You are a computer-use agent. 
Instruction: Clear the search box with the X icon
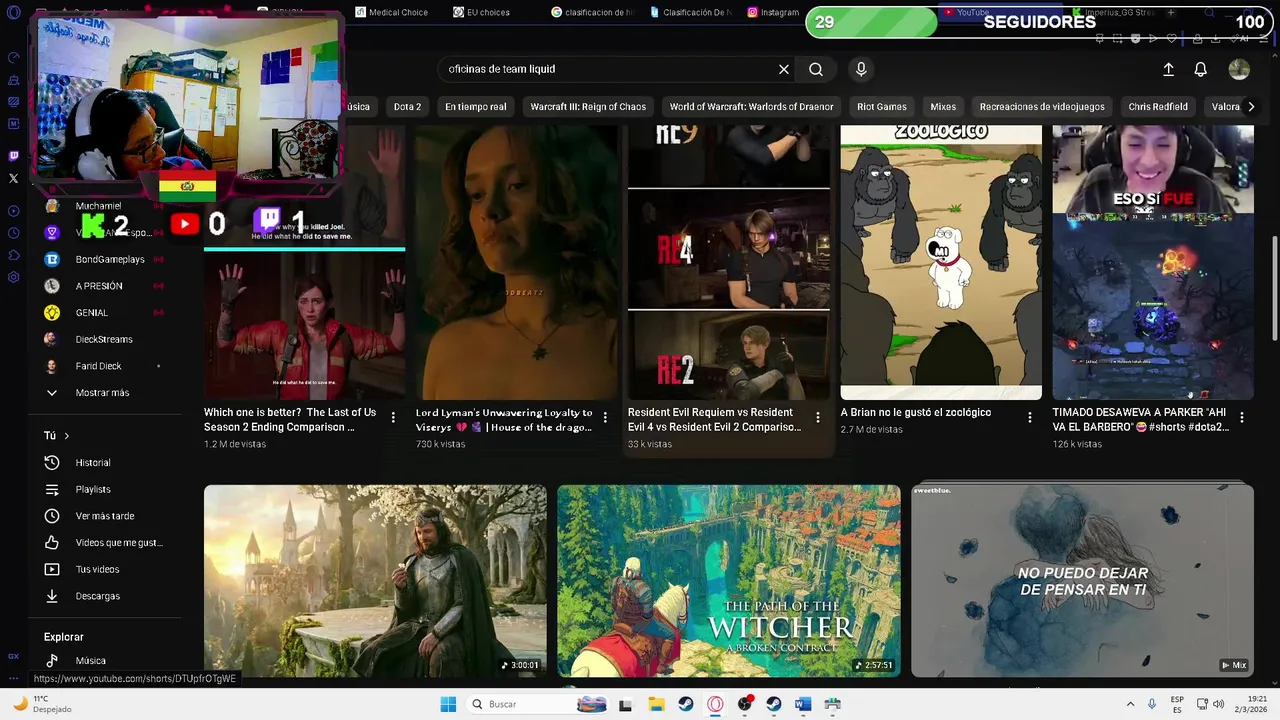coord(784,69)
